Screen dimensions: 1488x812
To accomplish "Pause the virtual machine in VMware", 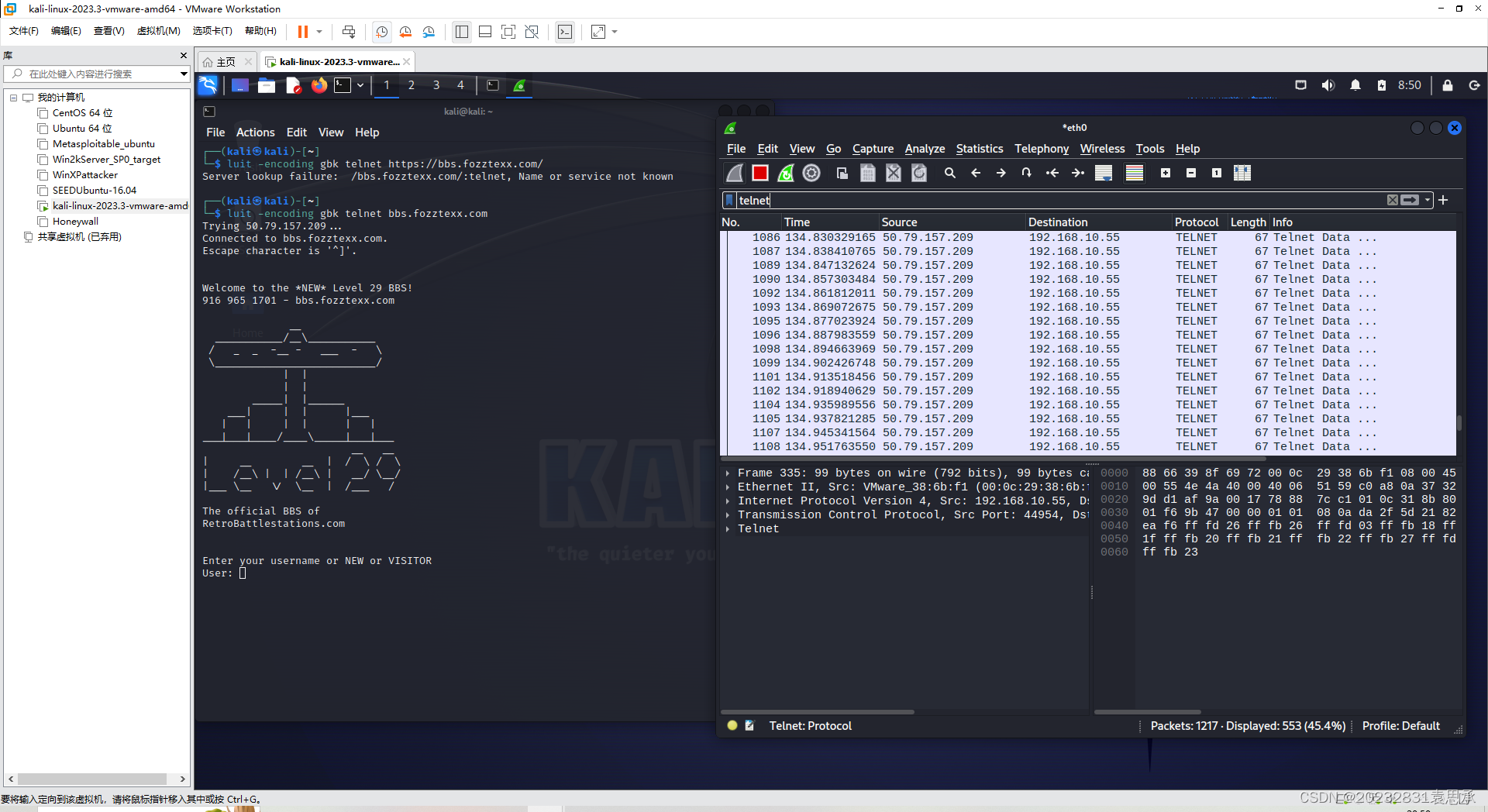I will (303, 32).
